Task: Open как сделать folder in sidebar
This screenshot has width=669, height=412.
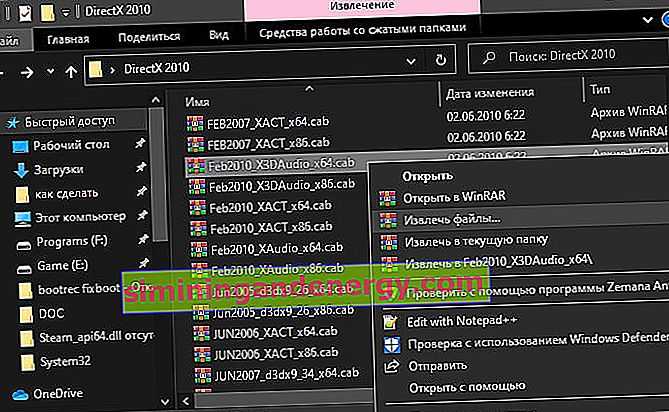Action: [66, 194]
